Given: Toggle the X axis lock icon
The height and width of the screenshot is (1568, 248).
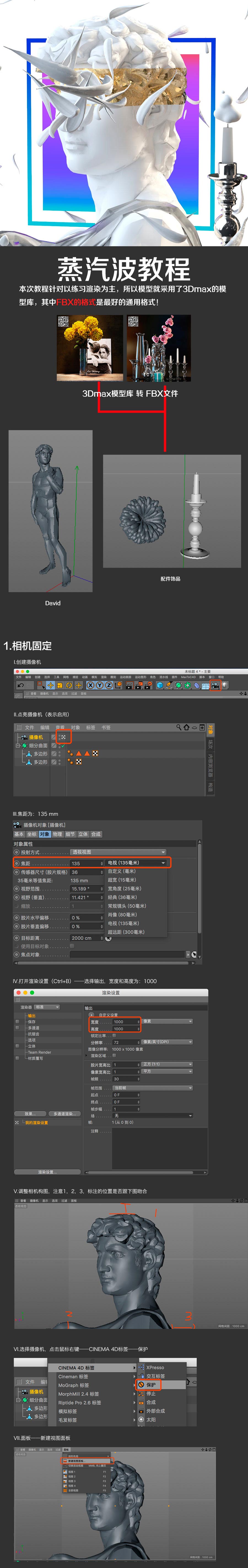Looking at the screenshot, I should (91, 685).
